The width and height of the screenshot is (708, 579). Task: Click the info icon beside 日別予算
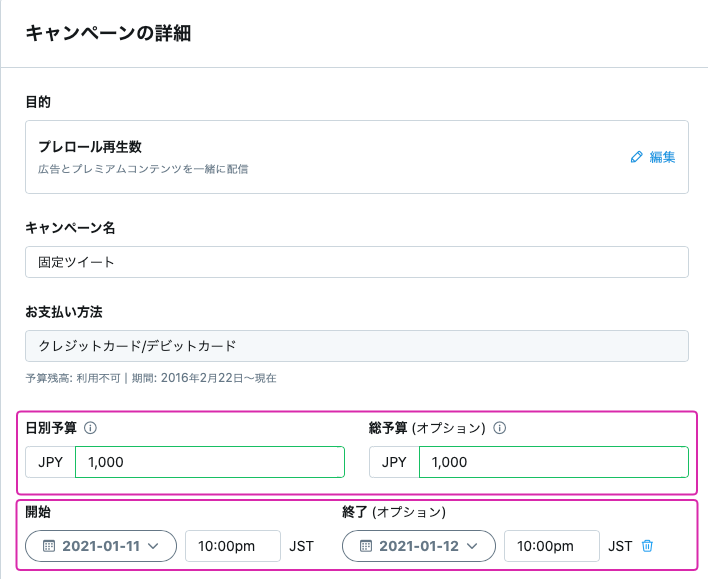click(90, 428)
